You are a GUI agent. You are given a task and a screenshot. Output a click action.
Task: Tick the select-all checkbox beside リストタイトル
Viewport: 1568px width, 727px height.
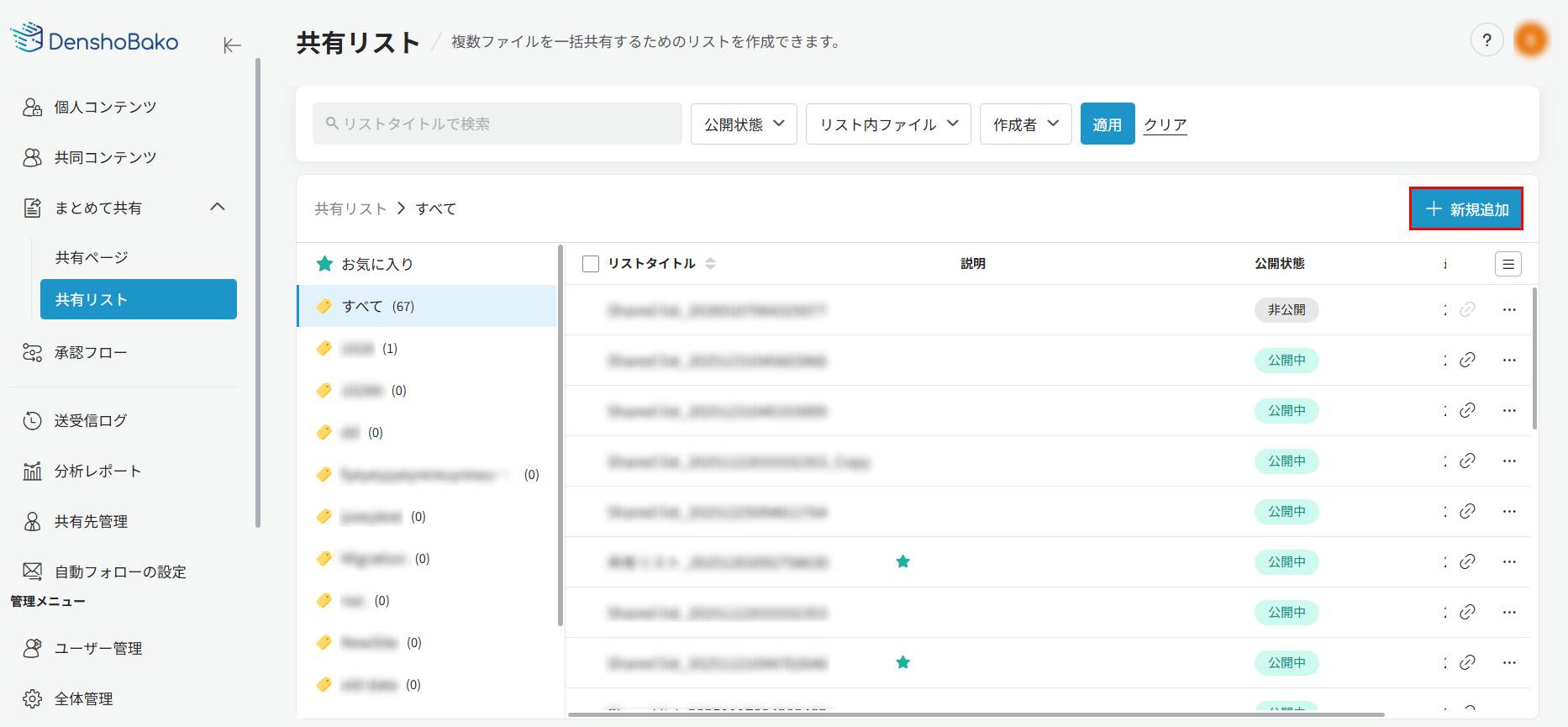coord(591,264)
